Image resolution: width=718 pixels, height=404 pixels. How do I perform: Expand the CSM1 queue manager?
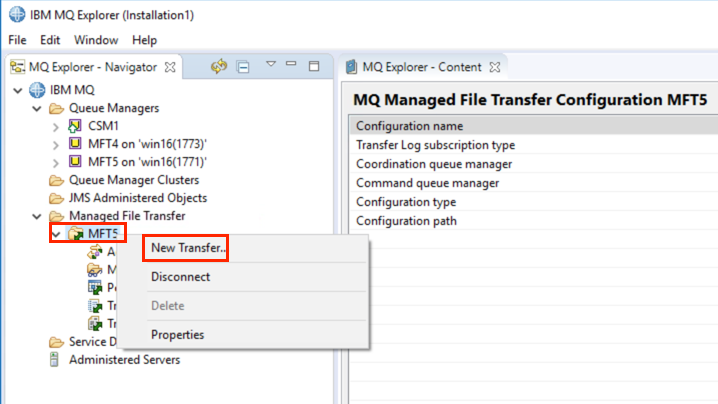56,126
